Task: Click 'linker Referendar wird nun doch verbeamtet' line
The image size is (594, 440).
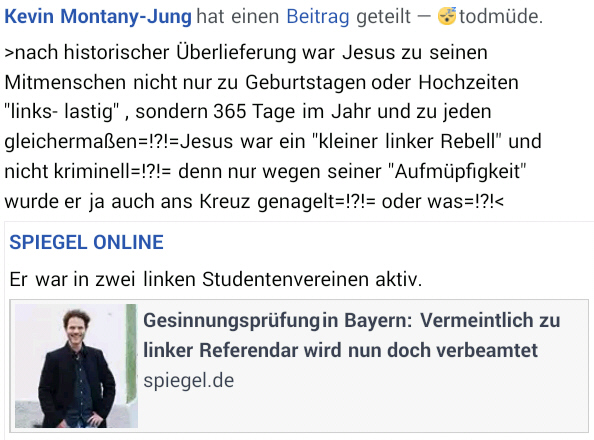Action: click(340, 350)
